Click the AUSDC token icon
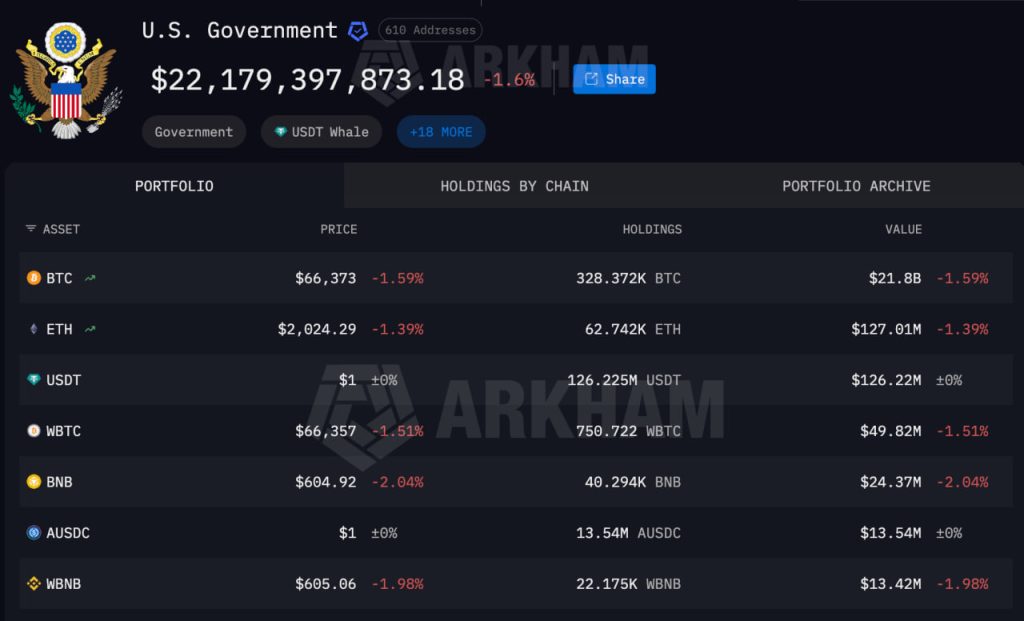The width and height of the screenshot is (1024, 621). pyautogui.click(x=35, y=533)
